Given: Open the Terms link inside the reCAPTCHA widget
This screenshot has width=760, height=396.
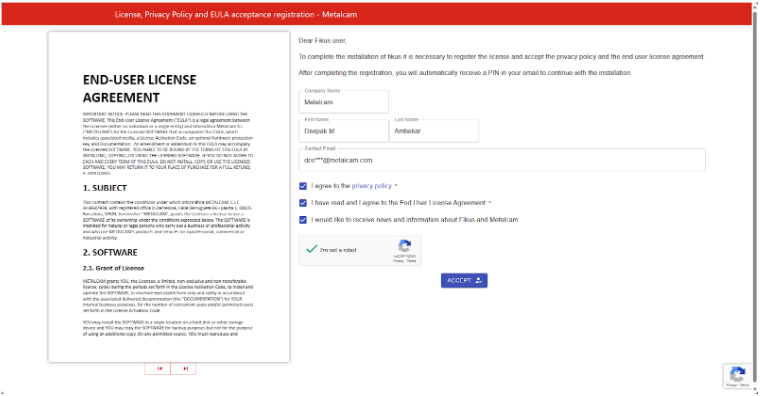Looking at the screenshot, I should pos(412,261).
